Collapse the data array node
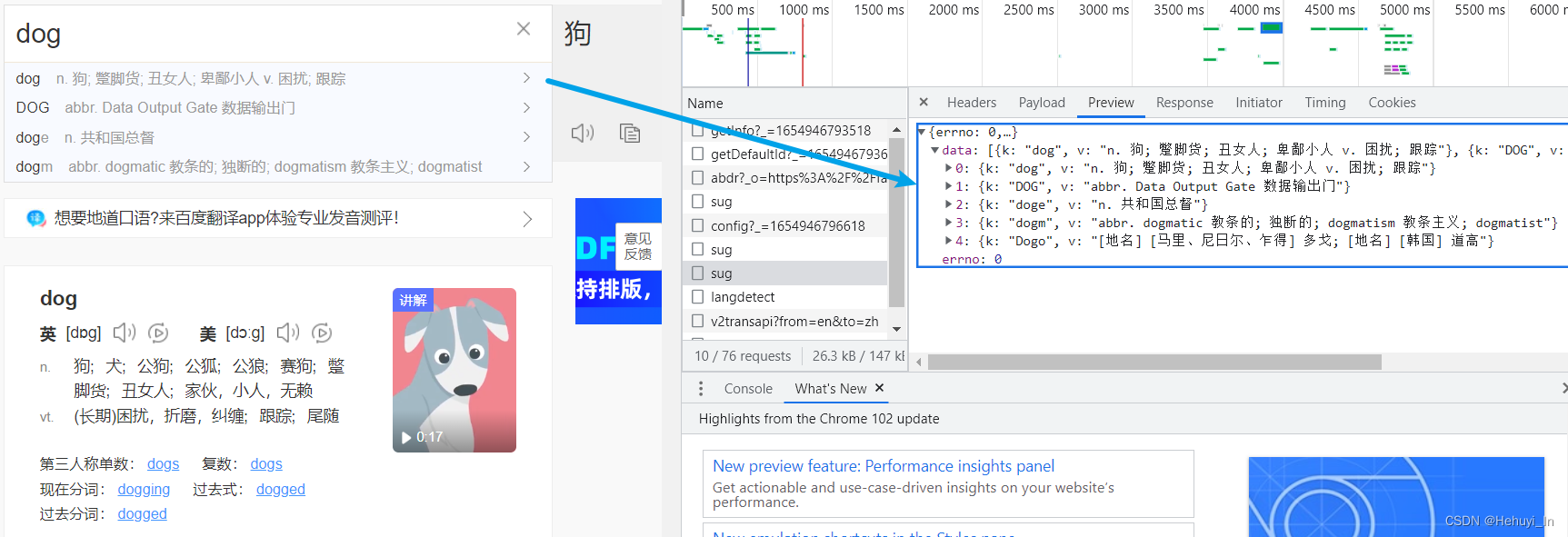 (934, 151)
